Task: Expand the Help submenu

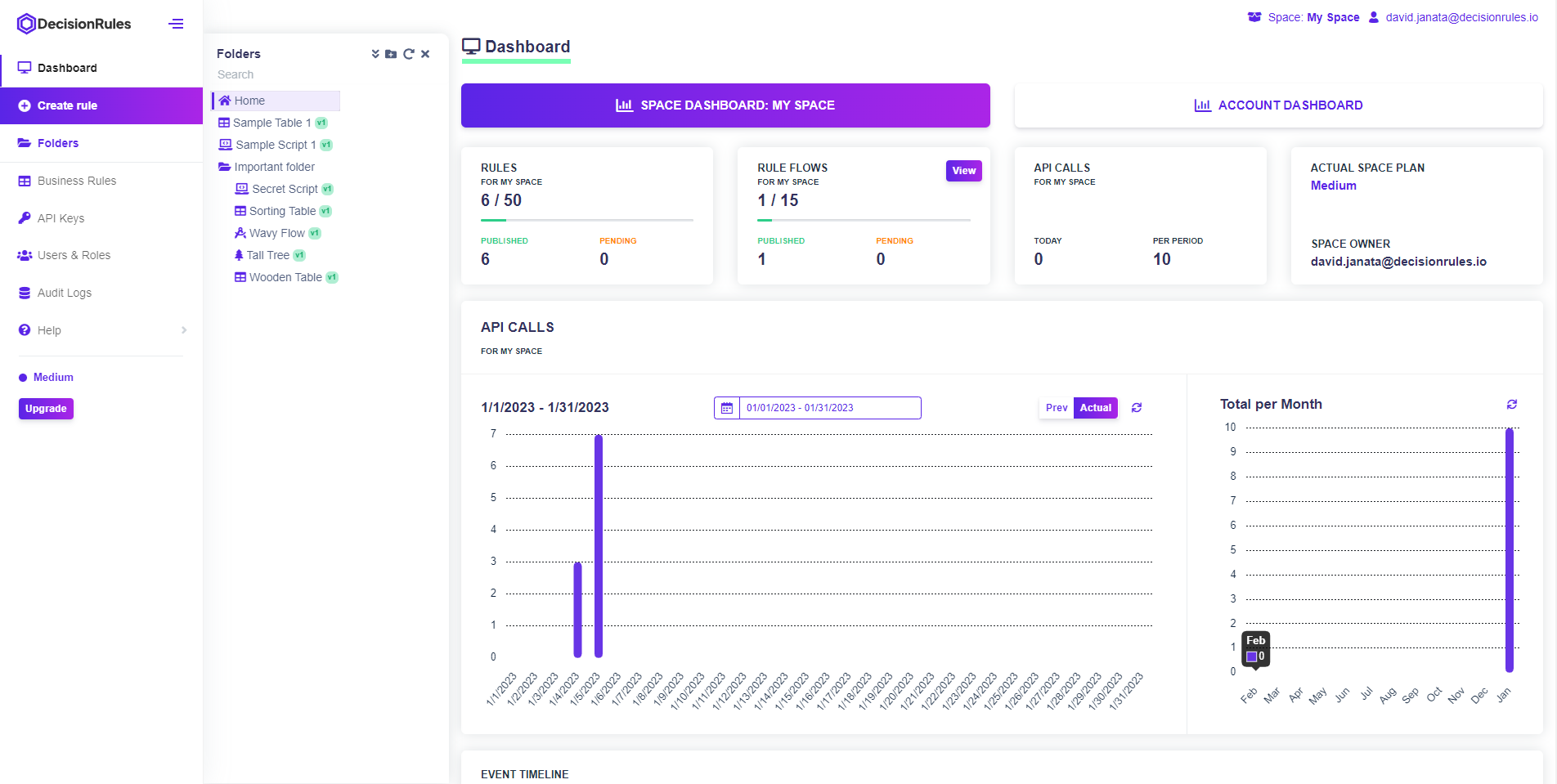Action: (184, 330)
